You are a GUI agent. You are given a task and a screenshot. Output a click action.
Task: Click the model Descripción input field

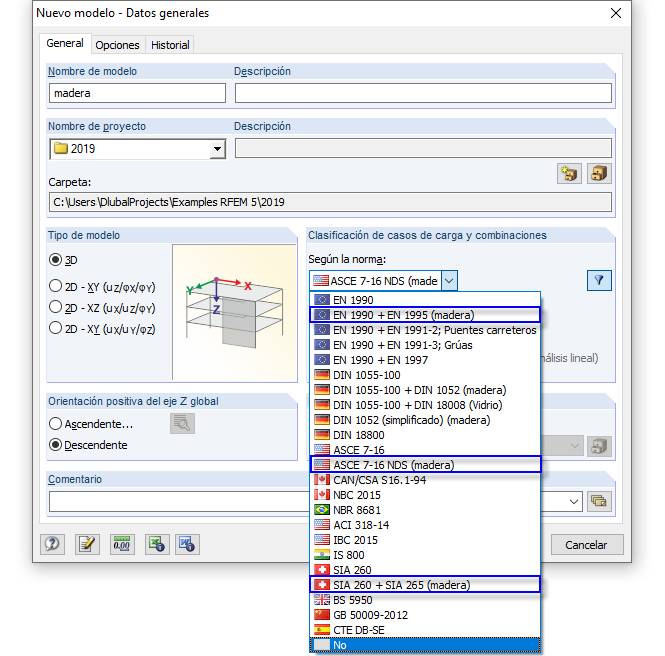pyautogui.click(x=423, y=93)
